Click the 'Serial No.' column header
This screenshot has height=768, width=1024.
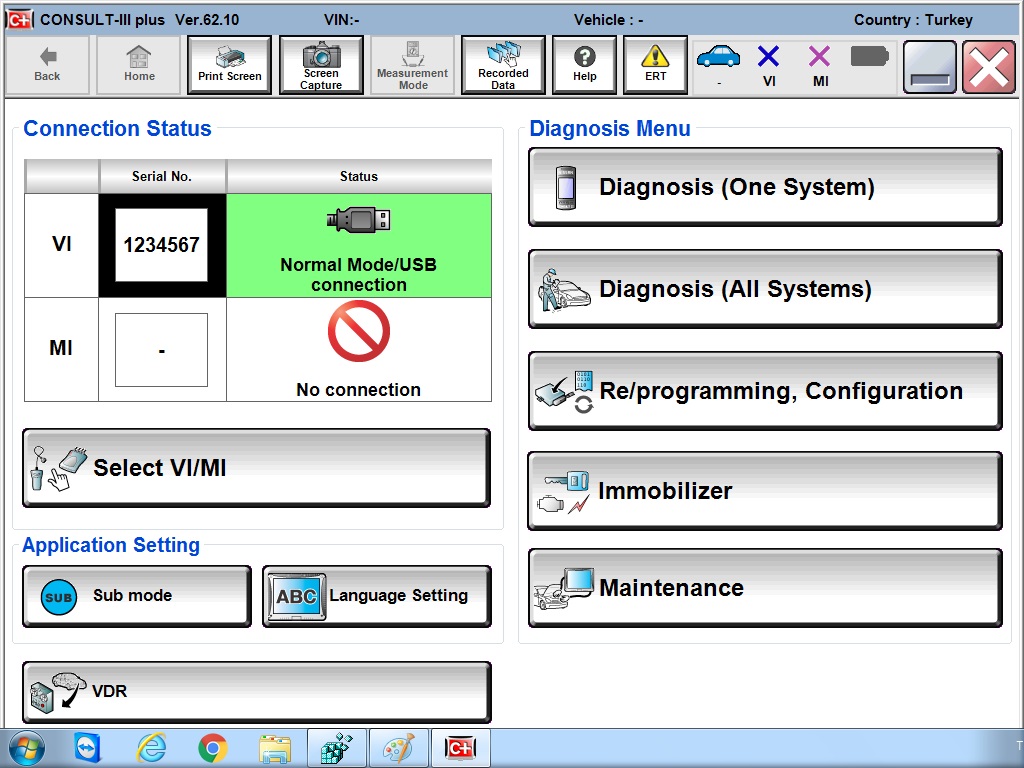[162, 176]
